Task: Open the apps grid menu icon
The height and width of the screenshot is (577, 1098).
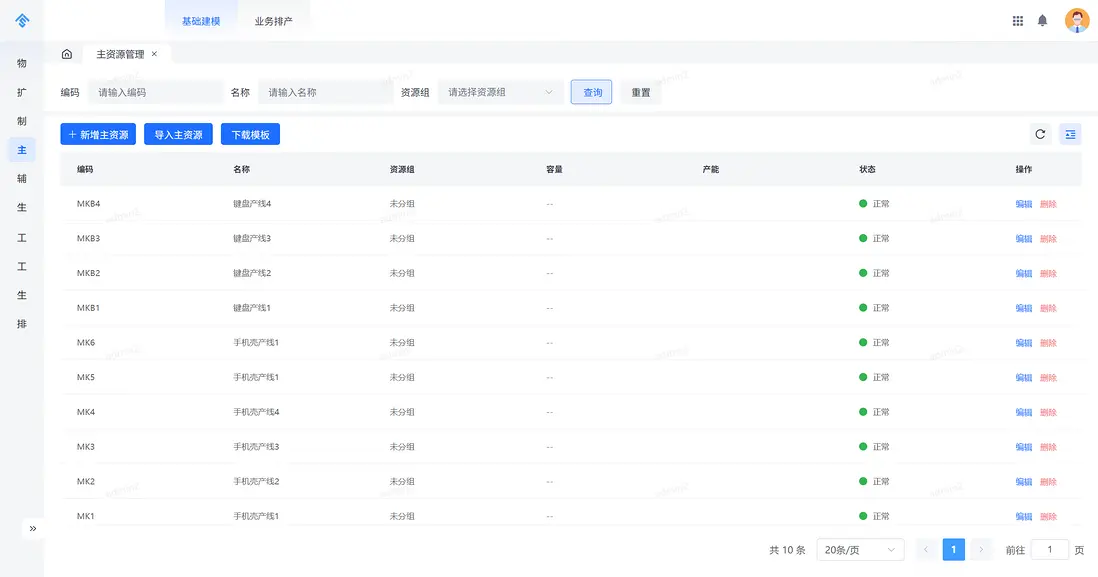Action: 1017,21
